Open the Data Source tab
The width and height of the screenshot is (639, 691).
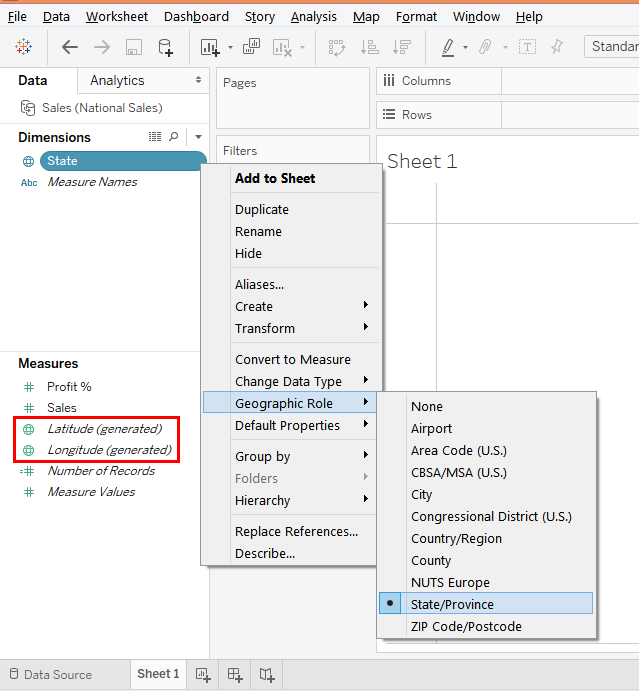57,675
